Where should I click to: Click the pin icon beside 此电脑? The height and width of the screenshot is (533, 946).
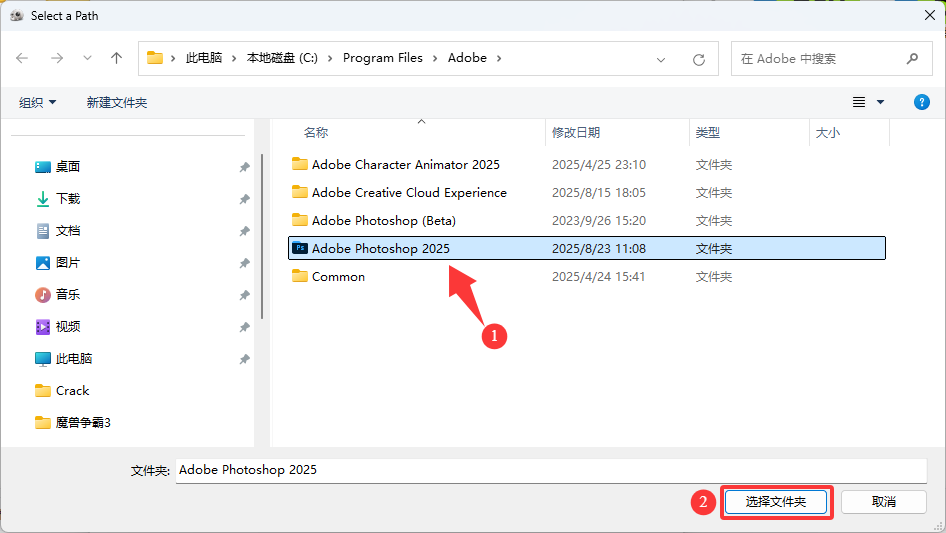(x=244, y=359)
